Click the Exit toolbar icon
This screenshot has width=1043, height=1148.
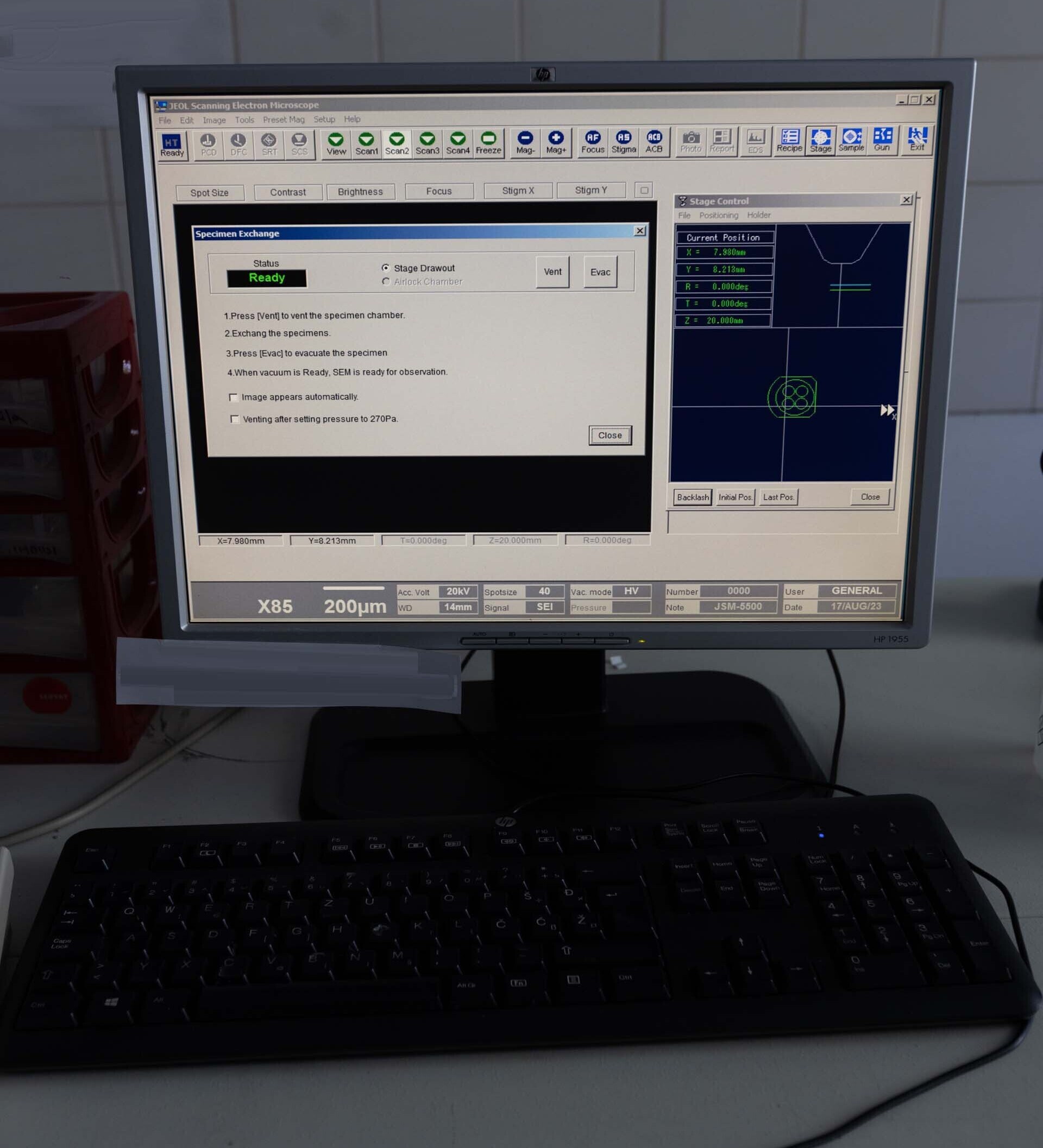coord(917,140)
